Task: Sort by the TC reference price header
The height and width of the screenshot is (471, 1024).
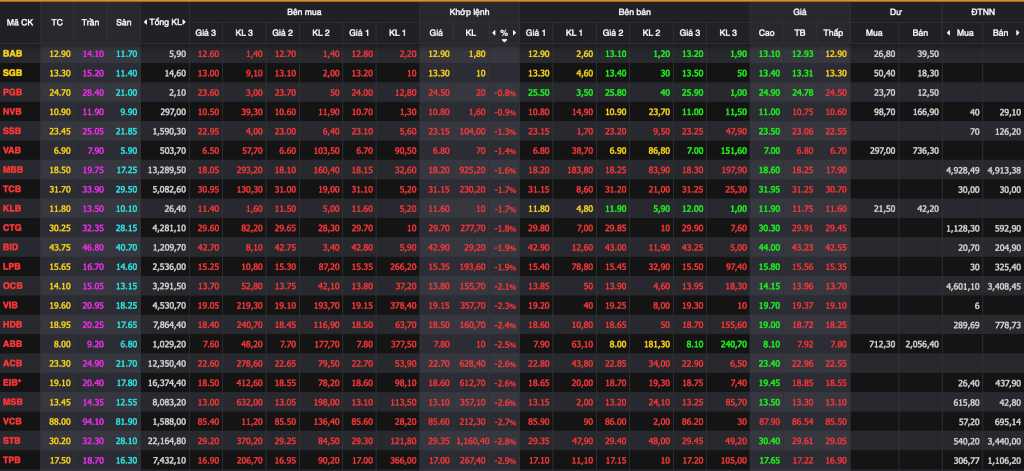Action: pyautogui.click(x=57, y=22)
